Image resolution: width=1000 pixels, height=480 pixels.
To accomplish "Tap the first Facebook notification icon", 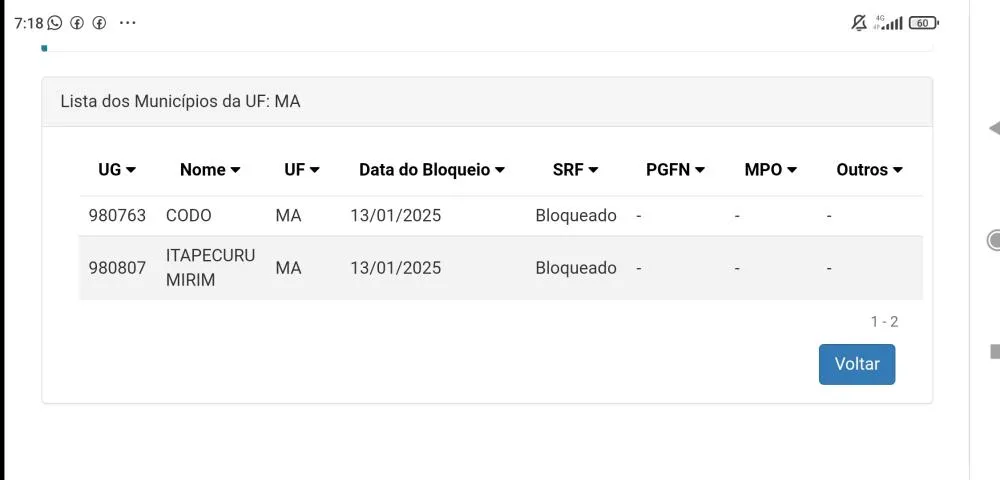I will (77, 23).
